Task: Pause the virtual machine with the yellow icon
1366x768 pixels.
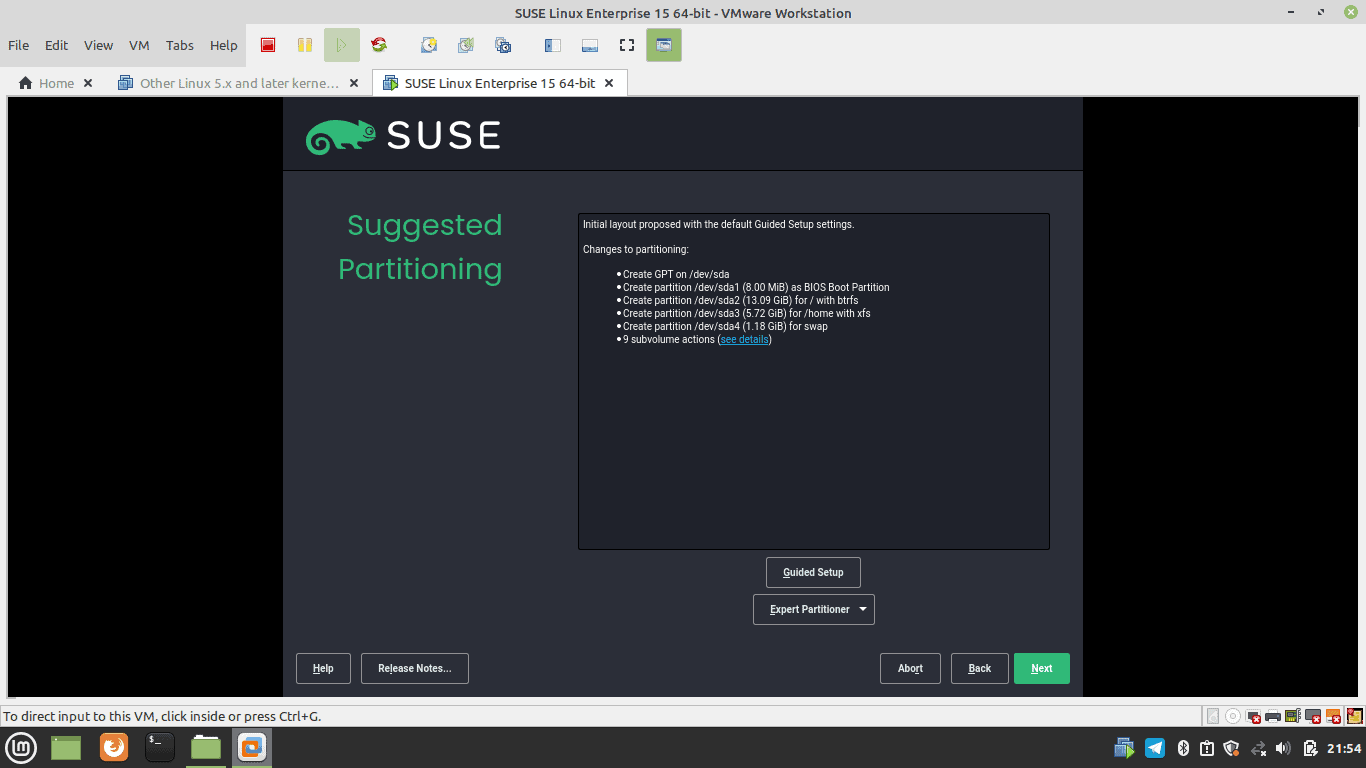Action: 305,45
